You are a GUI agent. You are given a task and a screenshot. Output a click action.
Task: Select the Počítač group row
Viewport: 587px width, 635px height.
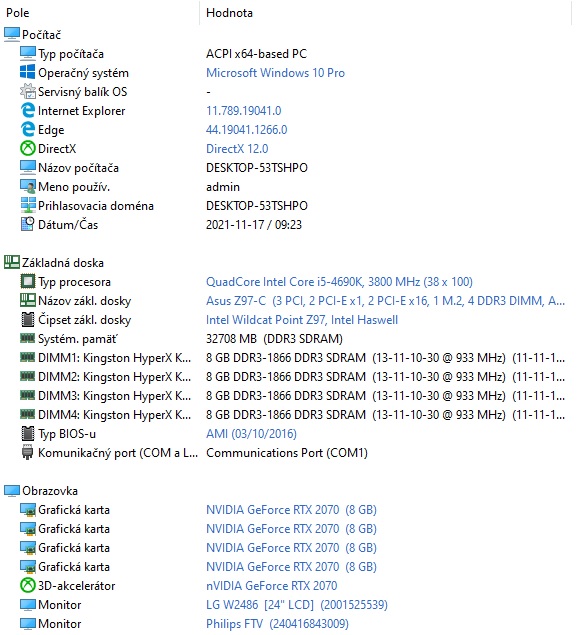tap(41, 35)
